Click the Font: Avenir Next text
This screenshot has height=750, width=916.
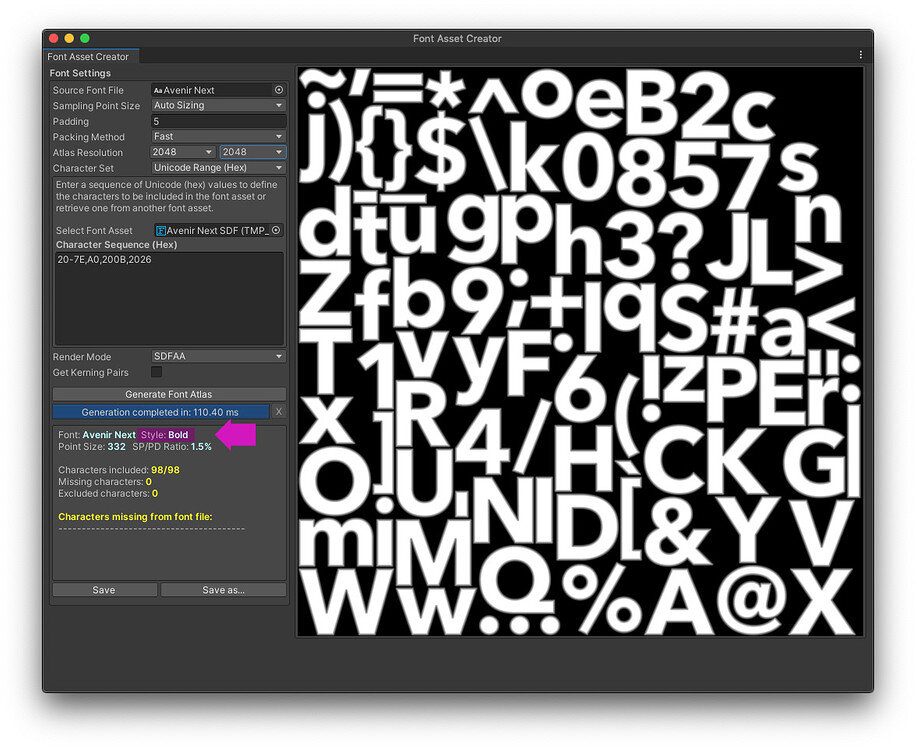click(x=97, y=435)
